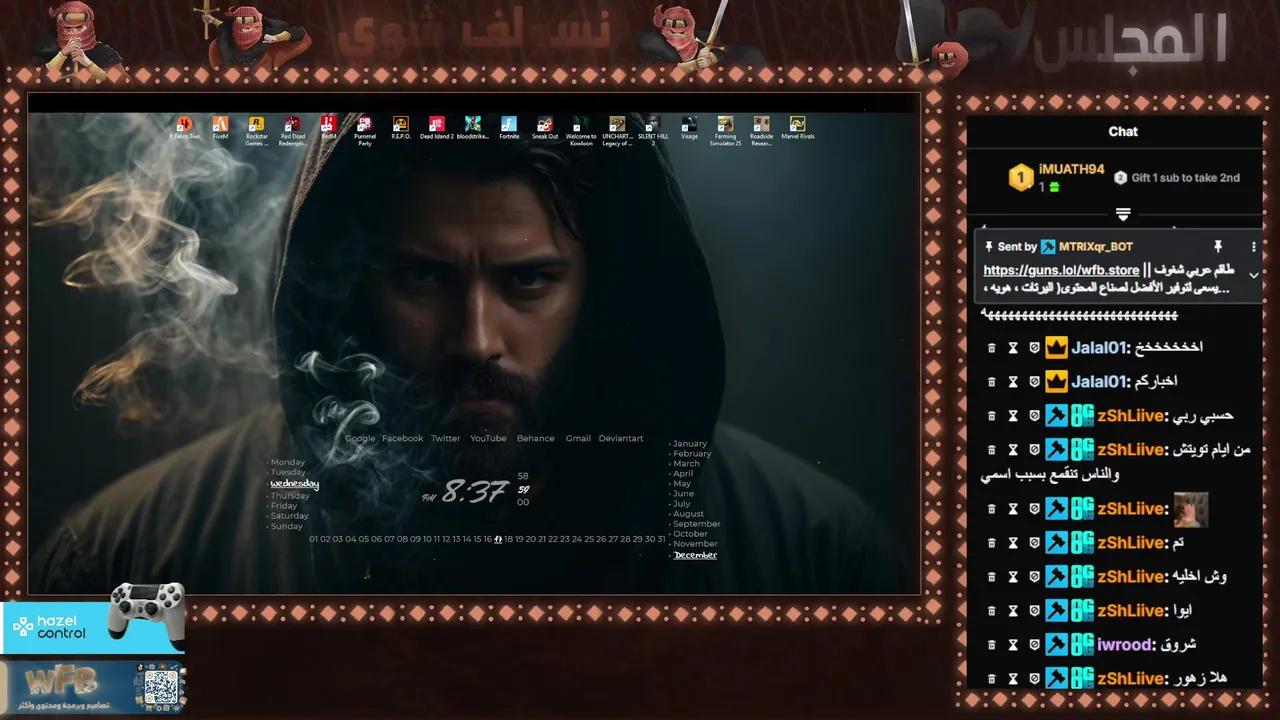Open the Deviantart widget link
The width and height of the screenshot is (1280, 720).
pos(621,438)
